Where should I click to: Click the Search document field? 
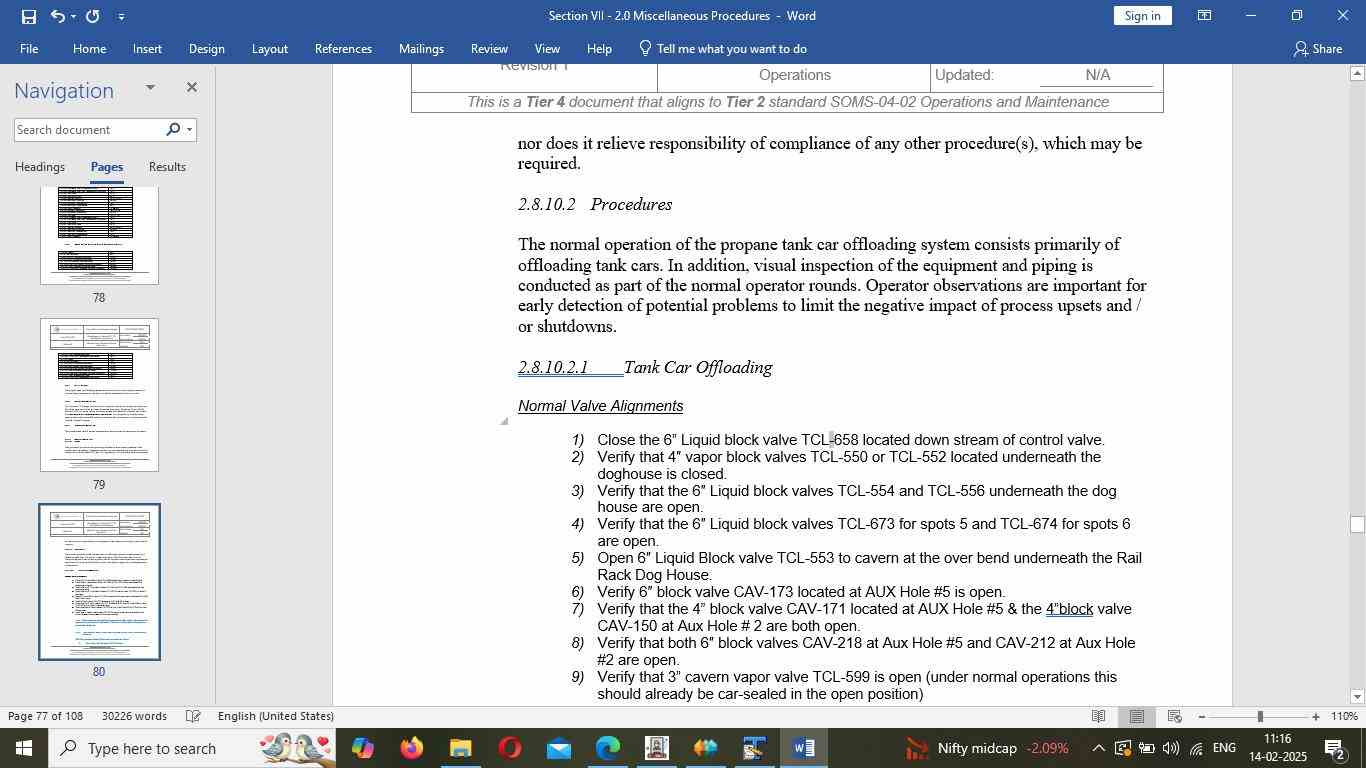point(88,130)
